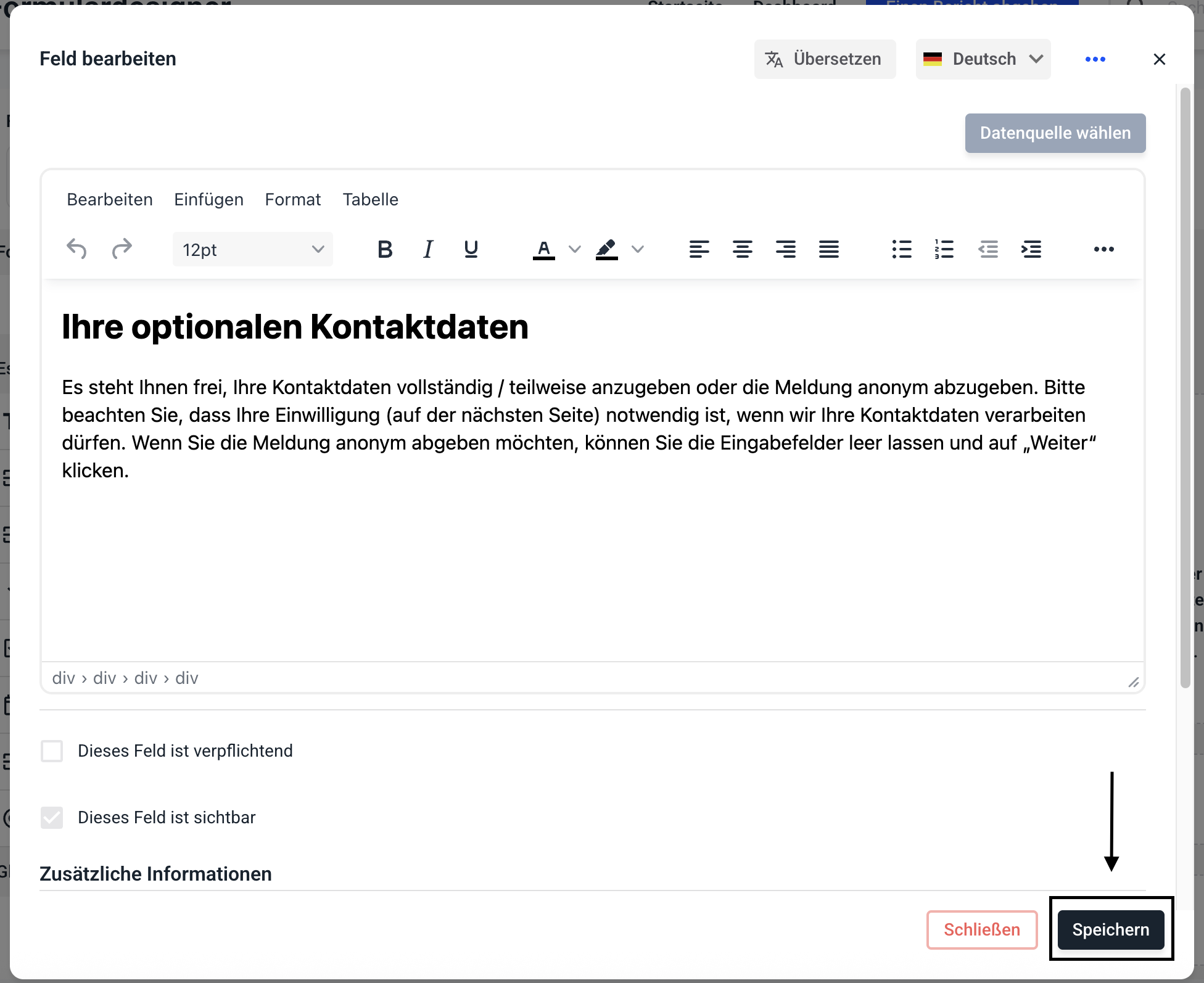1204x983 pixels.
Task: Click the redo arrow icon
Action: coord(122,249)
